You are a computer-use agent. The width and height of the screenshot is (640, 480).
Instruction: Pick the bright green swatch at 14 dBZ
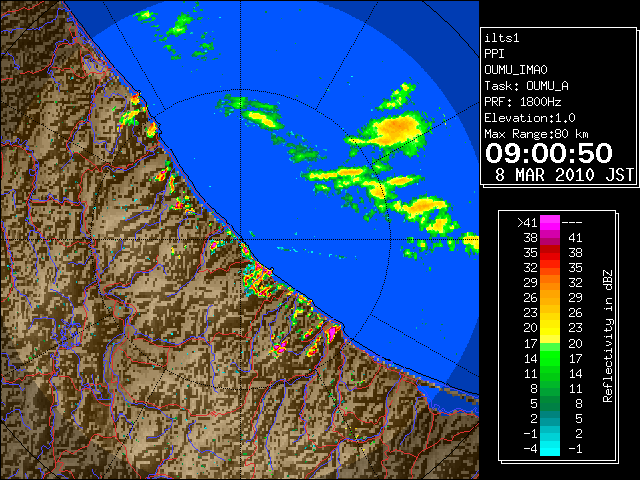point(550,358)
